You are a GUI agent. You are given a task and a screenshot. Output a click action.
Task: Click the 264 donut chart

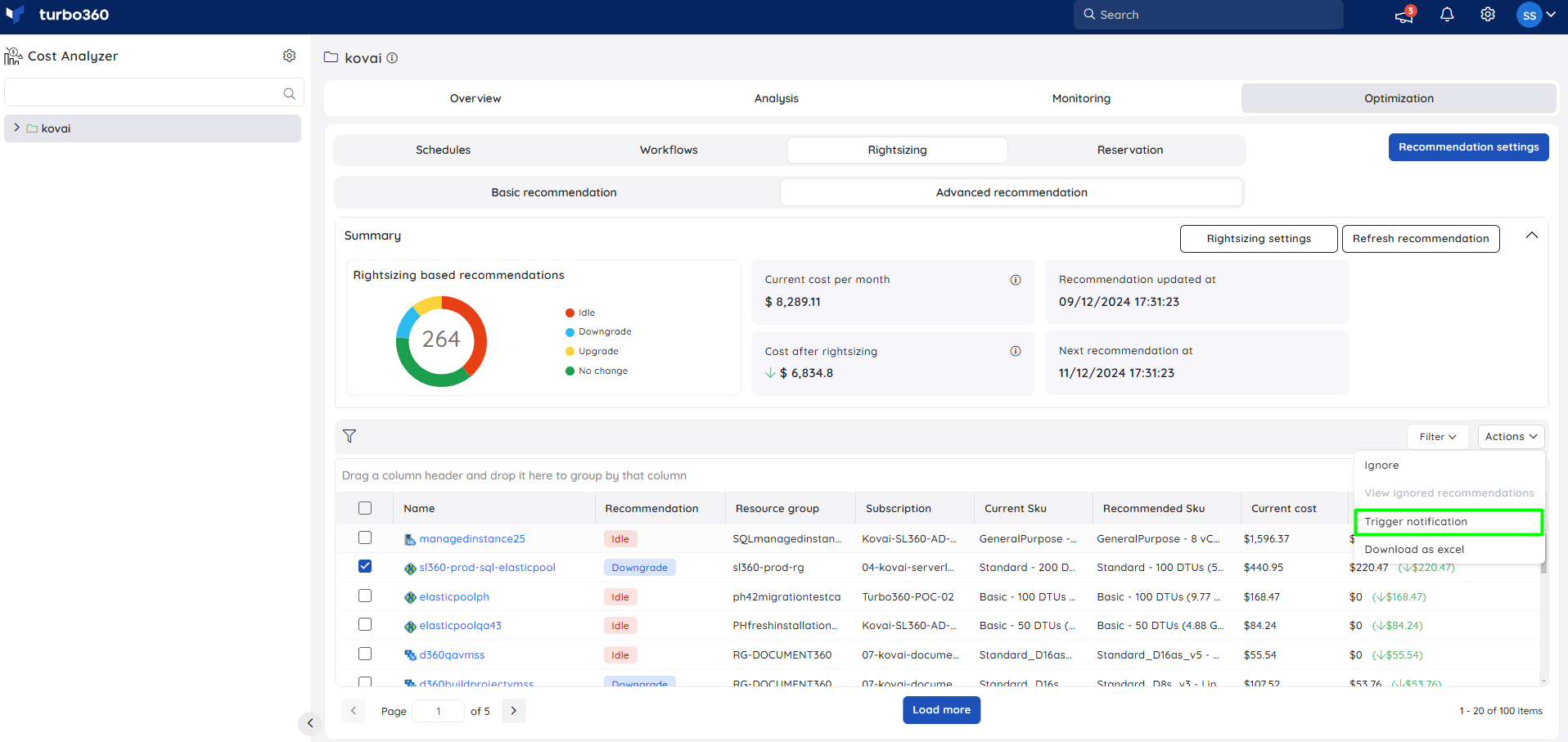click(441, 341)
